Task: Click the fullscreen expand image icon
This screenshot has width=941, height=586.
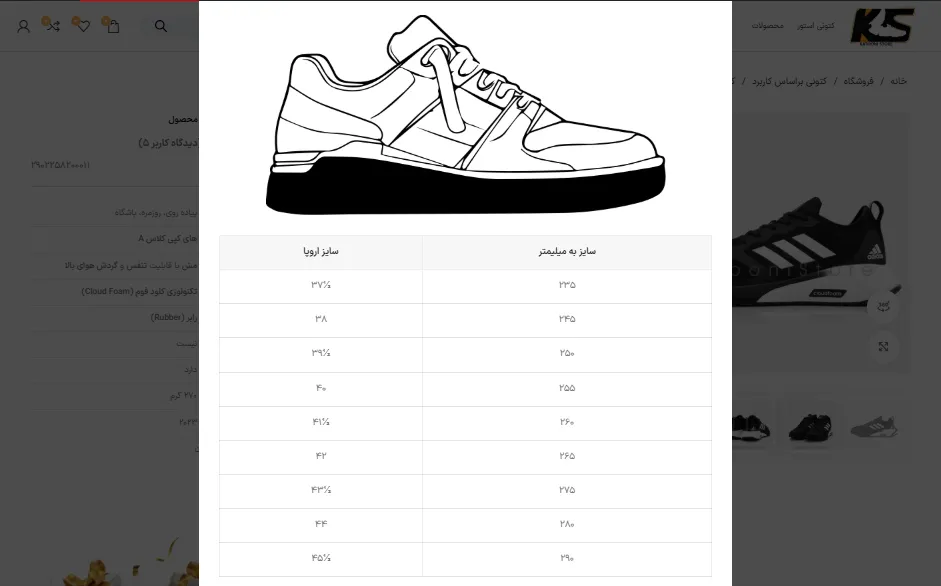Action: tap(883, 346)
